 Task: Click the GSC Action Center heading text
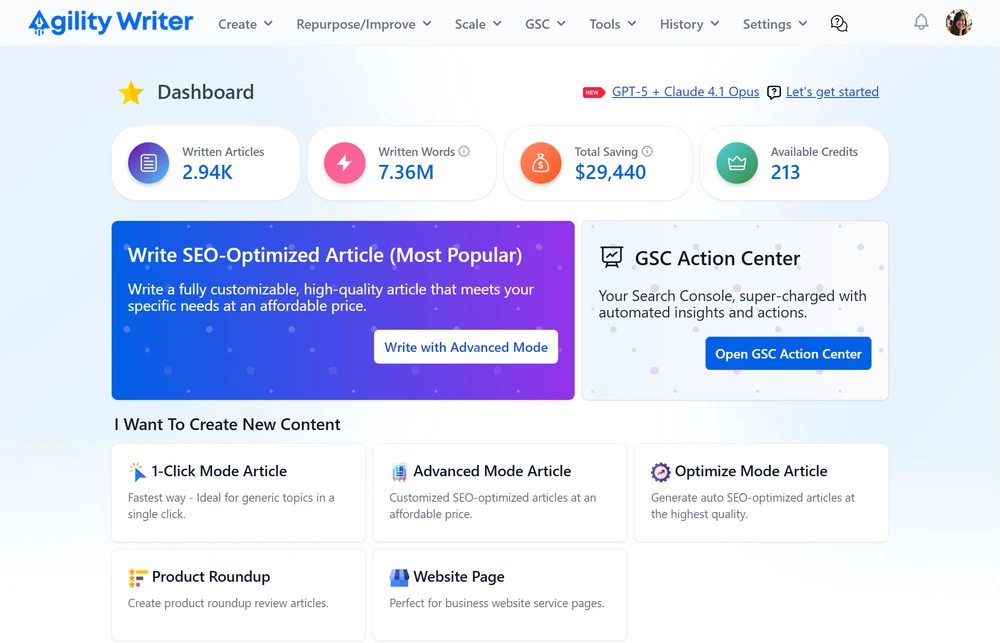[x=717, y=258]
